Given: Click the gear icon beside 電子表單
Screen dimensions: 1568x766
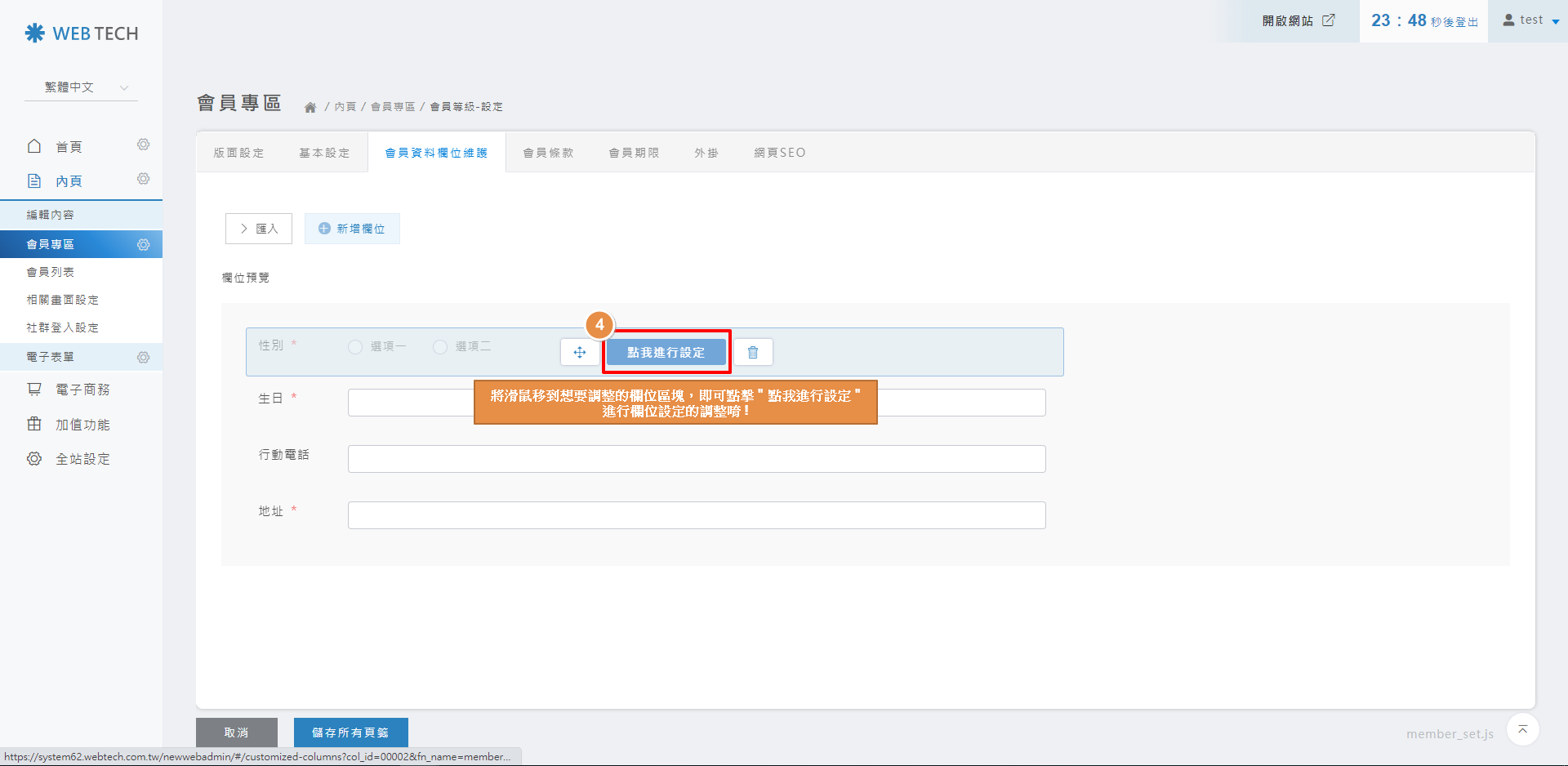Looking at the screenshot, I should click(x=144, y=358).
